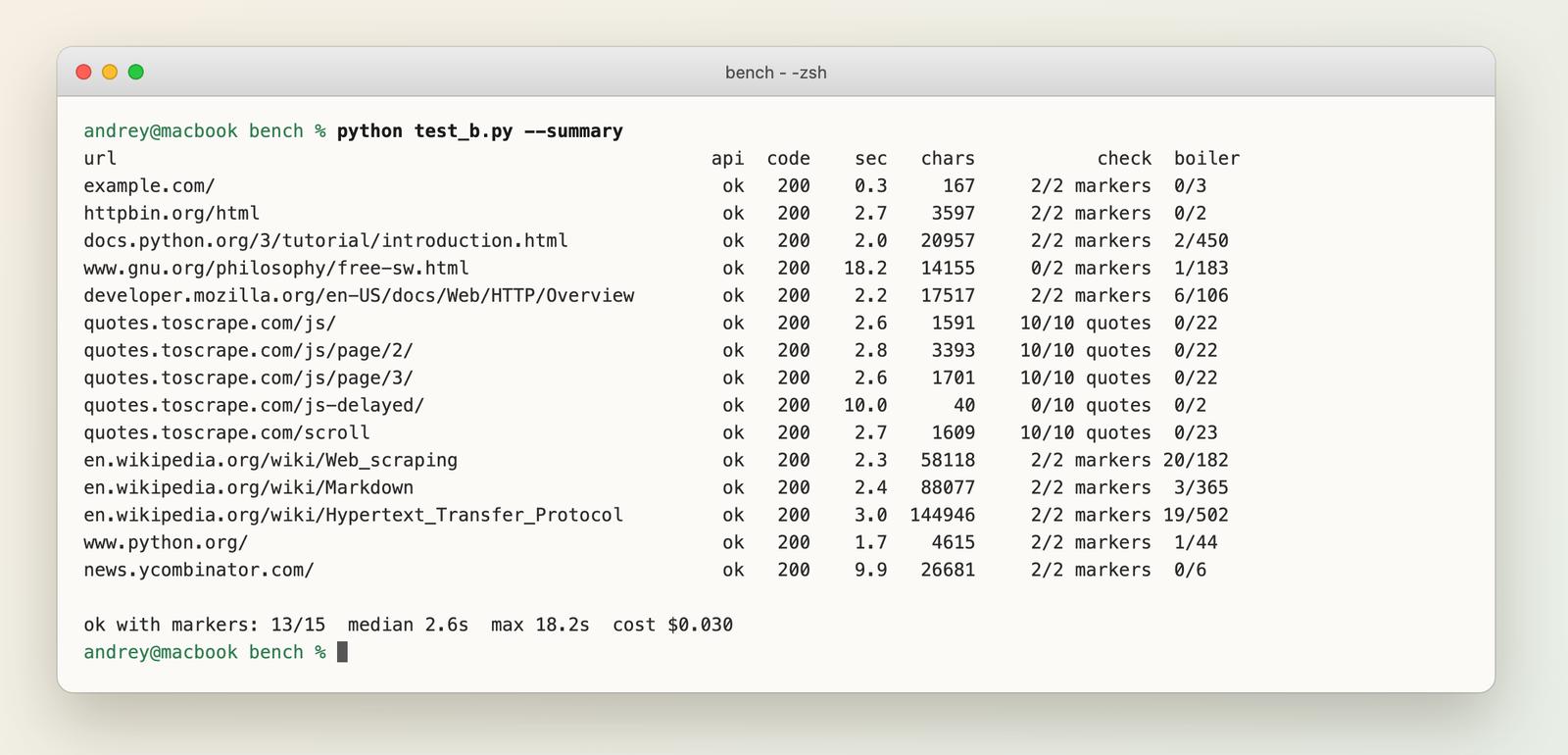Click the green zoom window button
The height and width of the screenshot is (755, 1568).
[x=136, y=72]
